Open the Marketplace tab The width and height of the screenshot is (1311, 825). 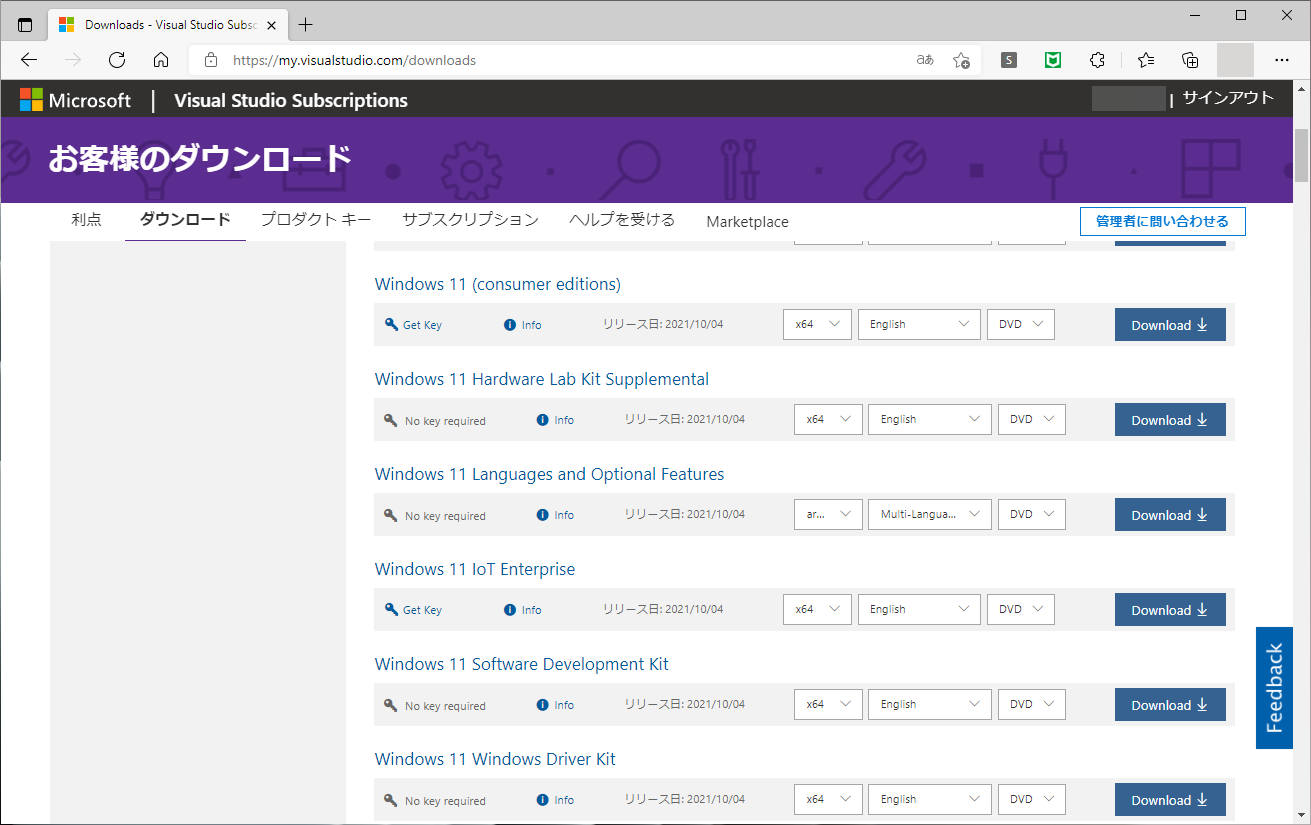pos(747,222)
